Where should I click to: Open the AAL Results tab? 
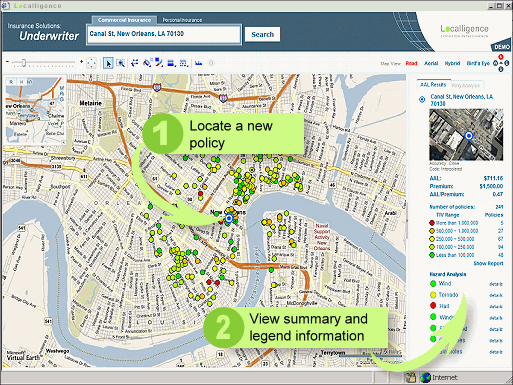[433, 85]
